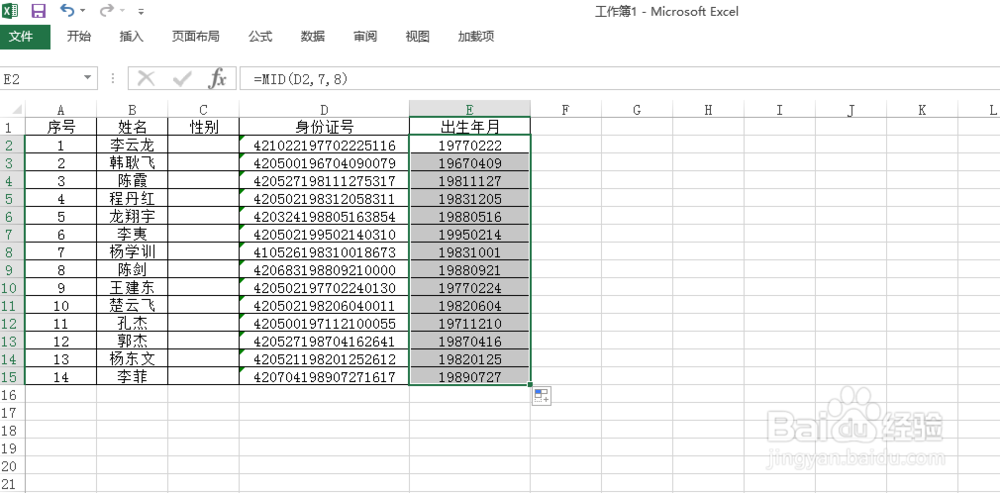Select row 21 header
This screenshot has width=1000, height=493.
(12, 483)
